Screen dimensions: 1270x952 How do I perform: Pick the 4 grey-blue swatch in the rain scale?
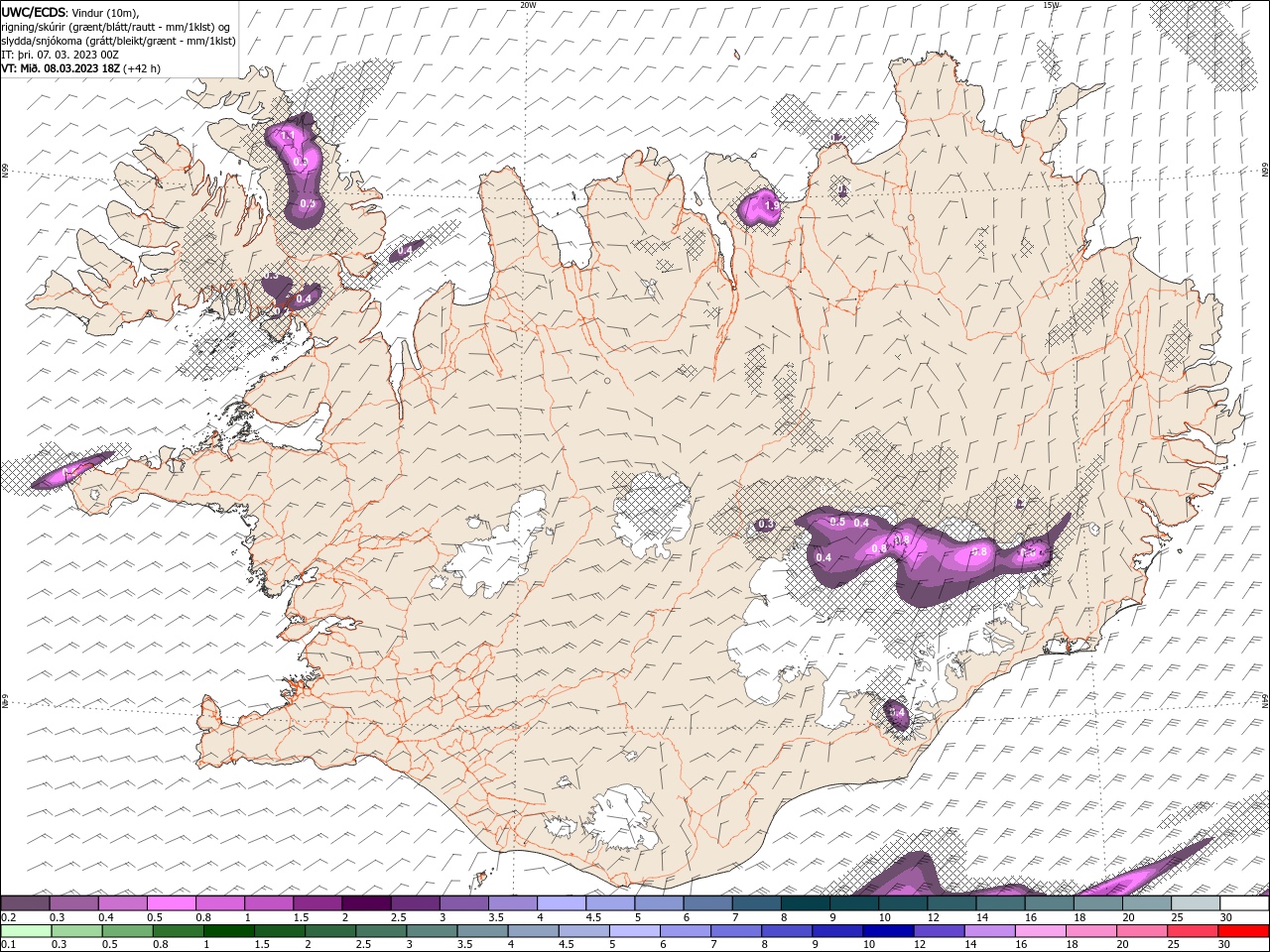coord(534,931)
